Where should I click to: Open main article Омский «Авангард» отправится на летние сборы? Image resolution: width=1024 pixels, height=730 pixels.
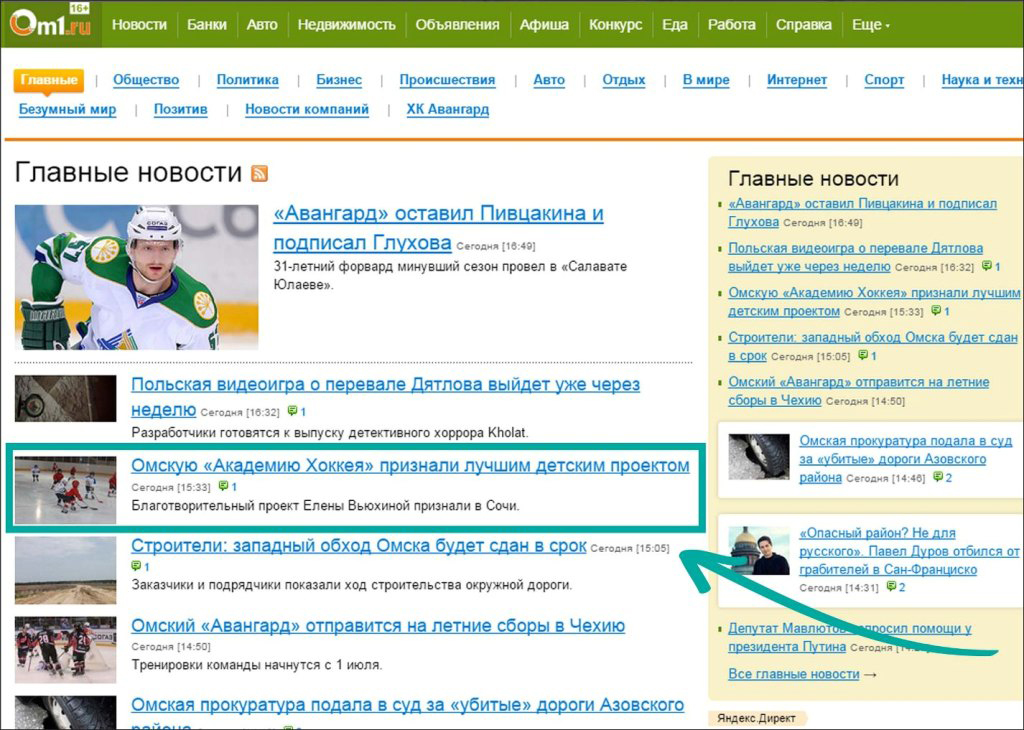(x=378, y=626)
